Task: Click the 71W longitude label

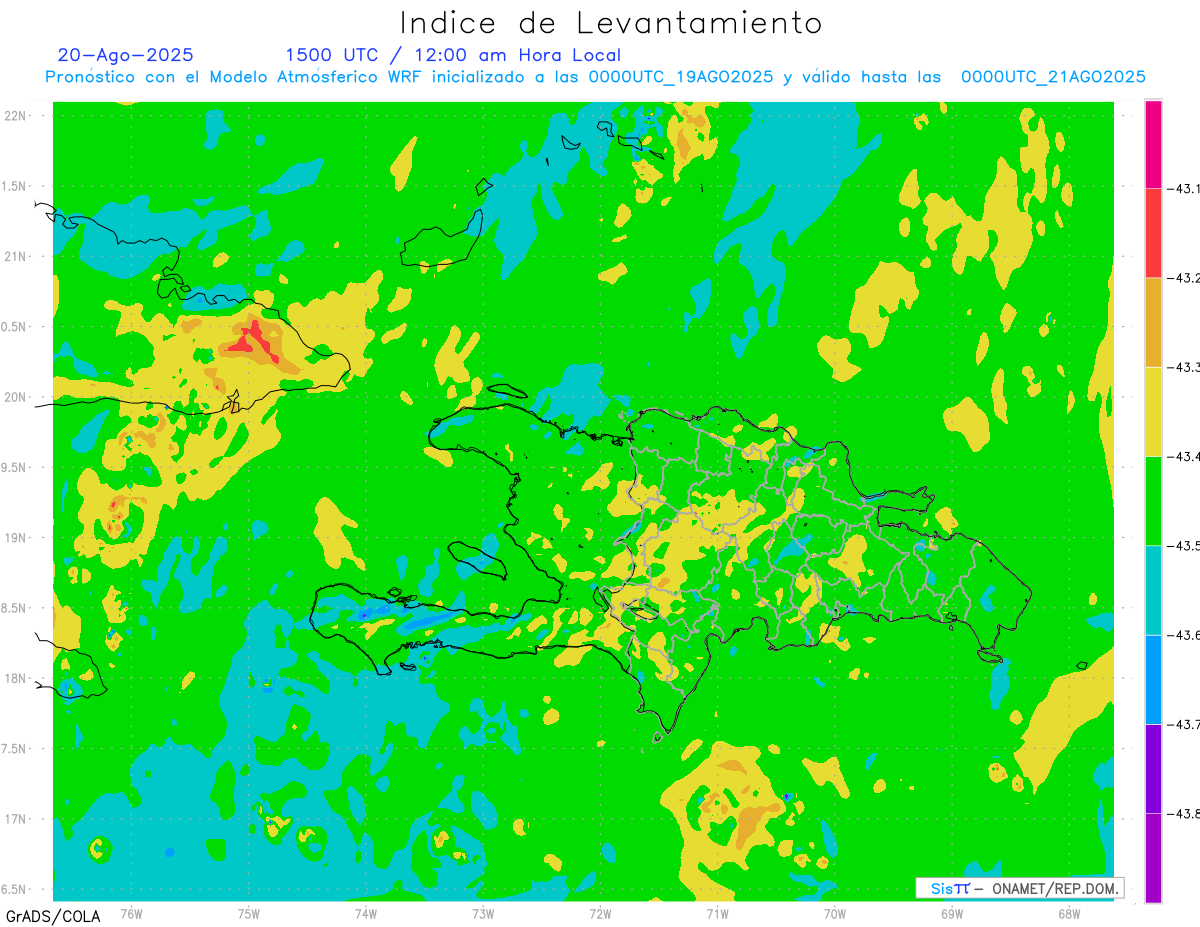Action: coord(717,913)
